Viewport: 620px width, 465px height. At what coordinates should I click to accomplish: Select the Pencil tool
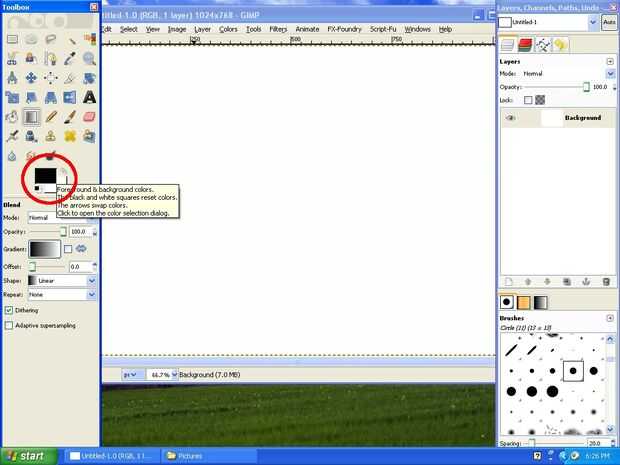click(x=51, y=117)
